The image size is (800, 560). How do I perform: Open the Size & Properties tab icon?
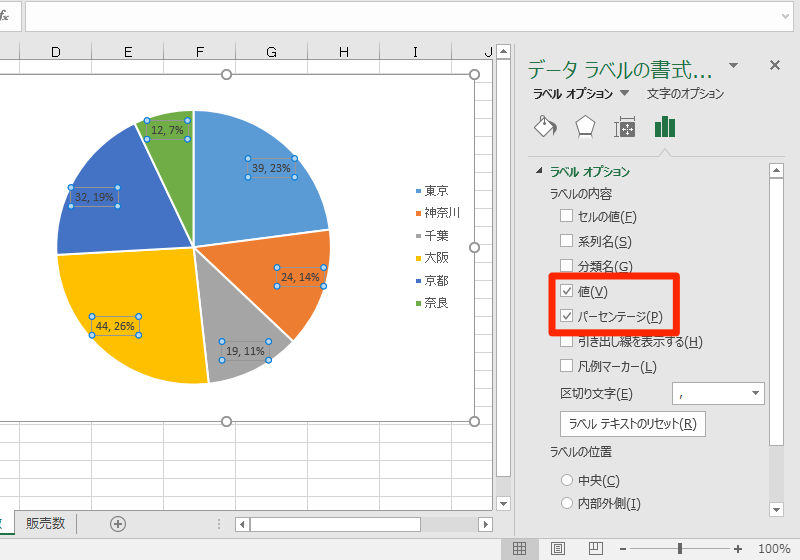(x=624, y=126)
